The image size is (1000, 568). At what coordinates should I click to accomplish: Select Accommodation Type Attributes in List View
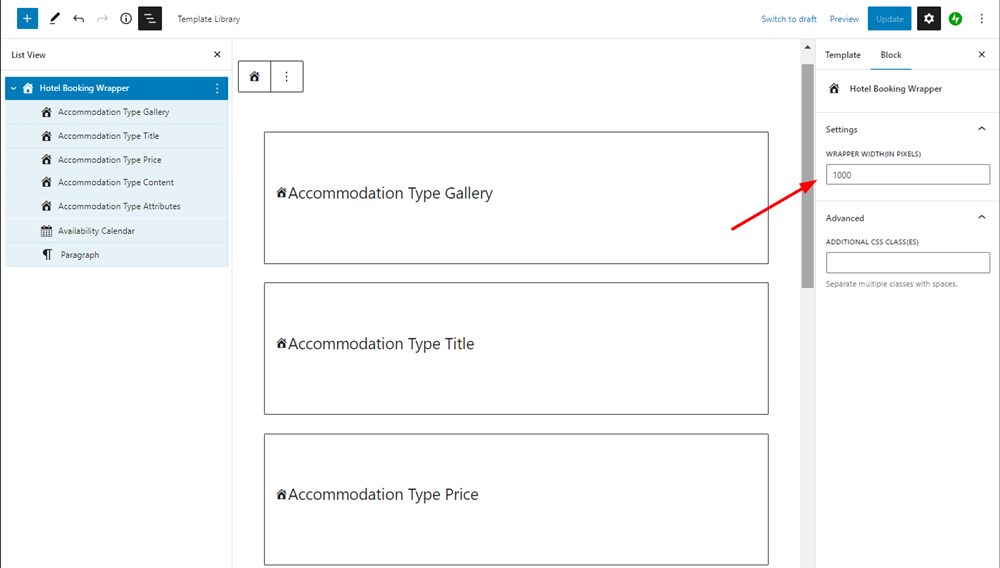click(117, 206)
